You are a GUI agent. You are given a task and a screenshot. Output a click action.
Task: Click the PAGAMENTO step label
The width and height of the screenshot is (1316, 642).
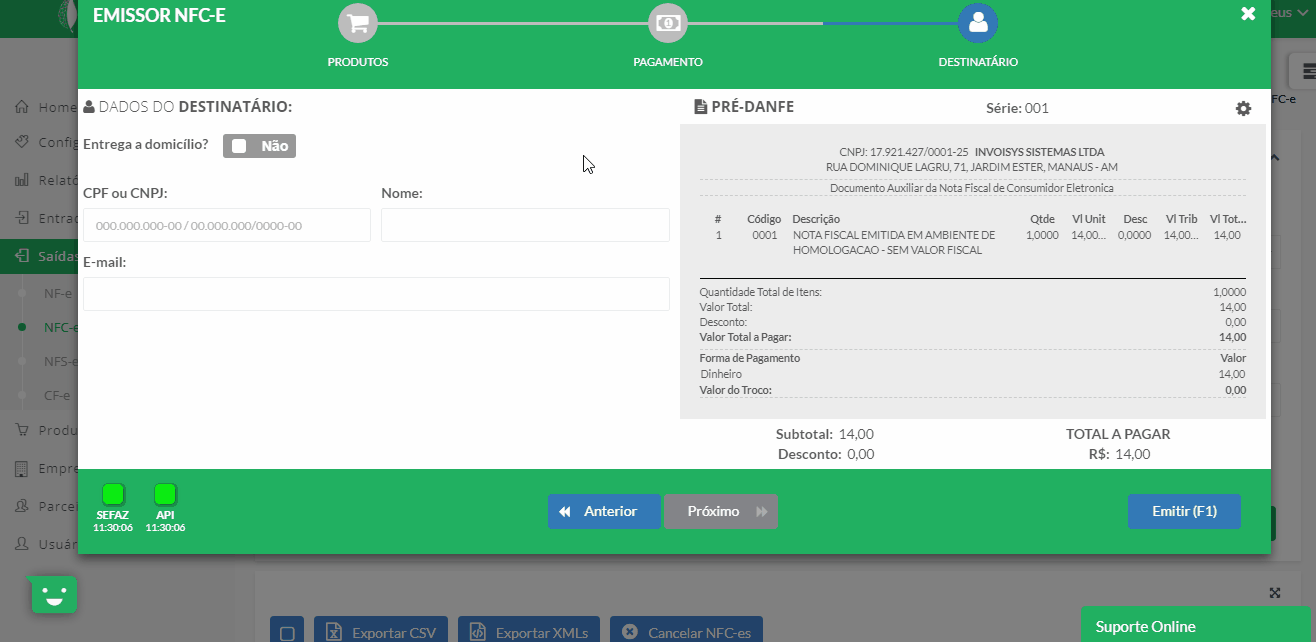668,62
